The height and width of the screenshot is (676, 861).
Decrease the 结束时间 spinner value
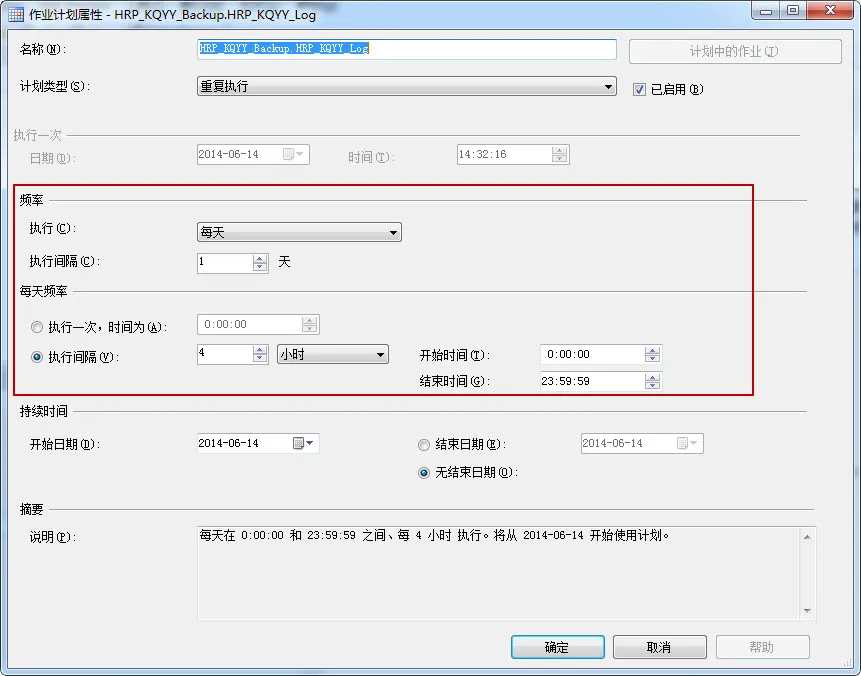pyautogui.click(x=652, y=385)
